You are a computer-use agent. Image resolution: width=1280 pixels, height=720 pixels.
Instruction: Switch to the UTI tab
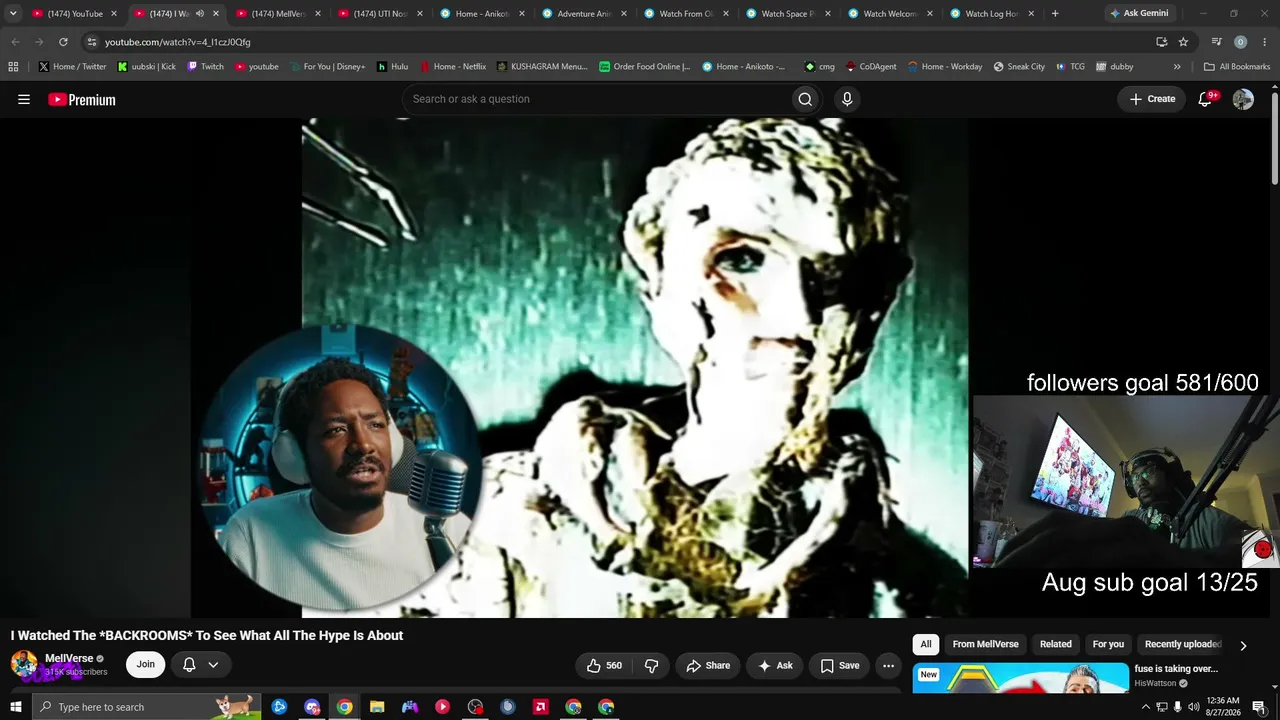point(379,14)
